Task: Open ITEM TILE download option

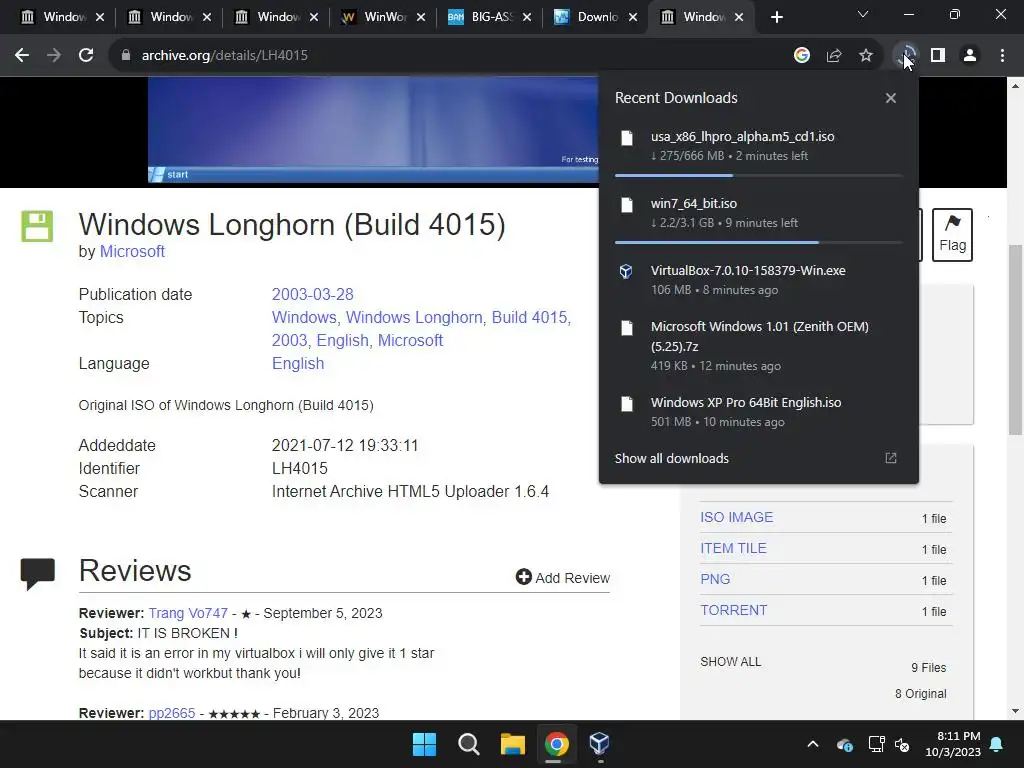Action: pyautogui.click(x=733, y=548)
